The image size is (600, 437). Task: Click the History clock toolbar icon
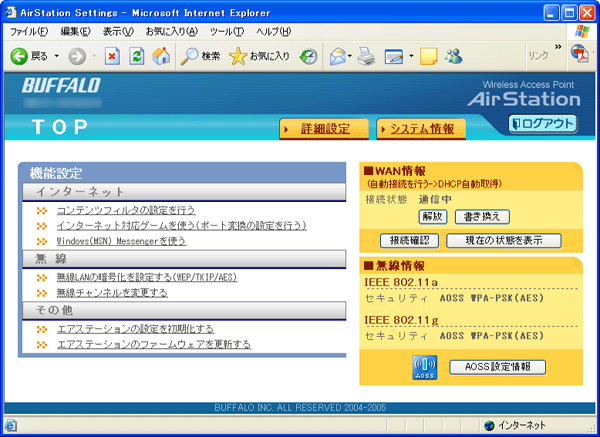pos(308,57)
